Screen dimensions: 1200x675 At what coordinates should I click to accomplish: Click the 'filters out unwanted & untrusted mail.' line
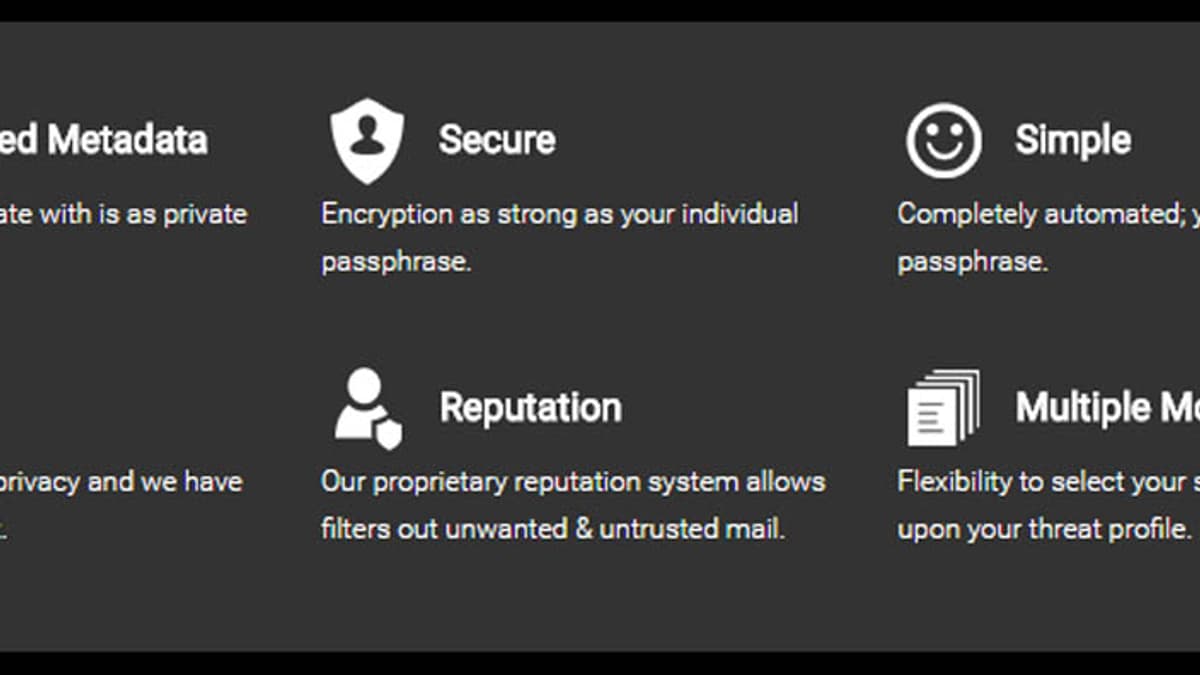click(553, 529)
